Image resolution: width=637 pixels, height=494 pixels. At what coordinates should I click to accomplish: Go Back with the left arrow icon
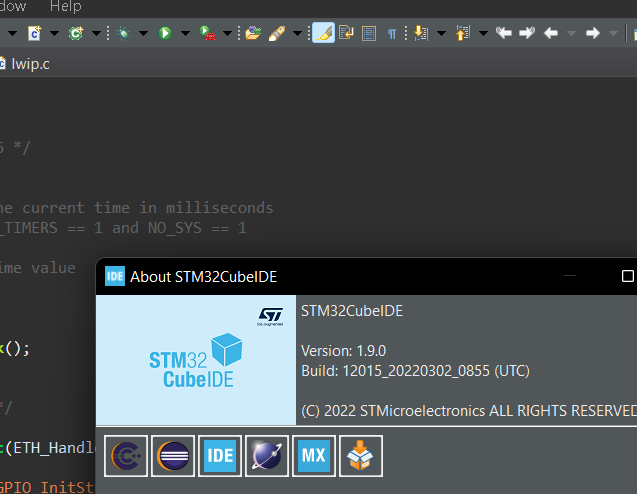(551, 33)
